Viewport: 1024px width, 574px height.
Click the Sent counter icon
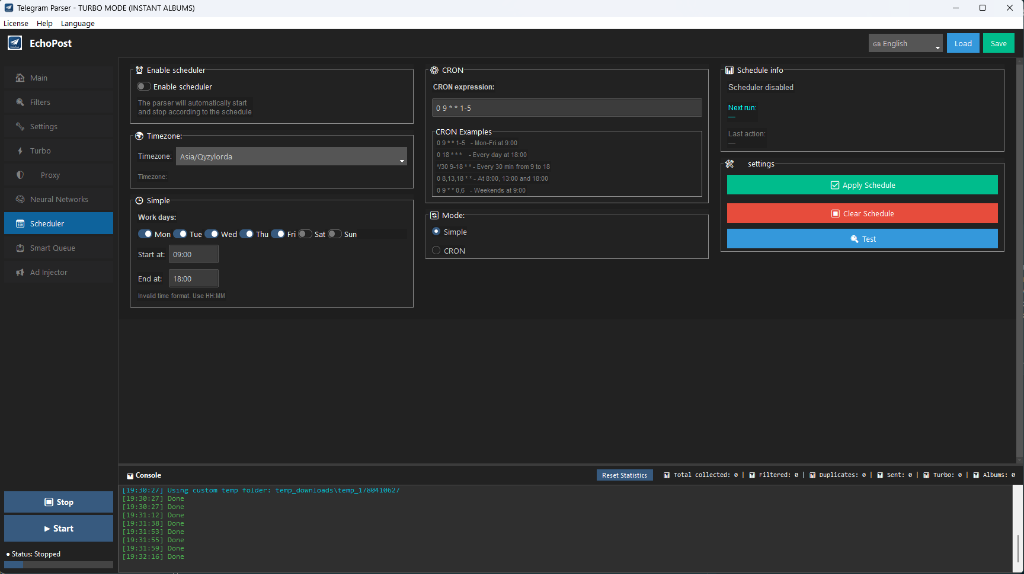coord(880,475)
